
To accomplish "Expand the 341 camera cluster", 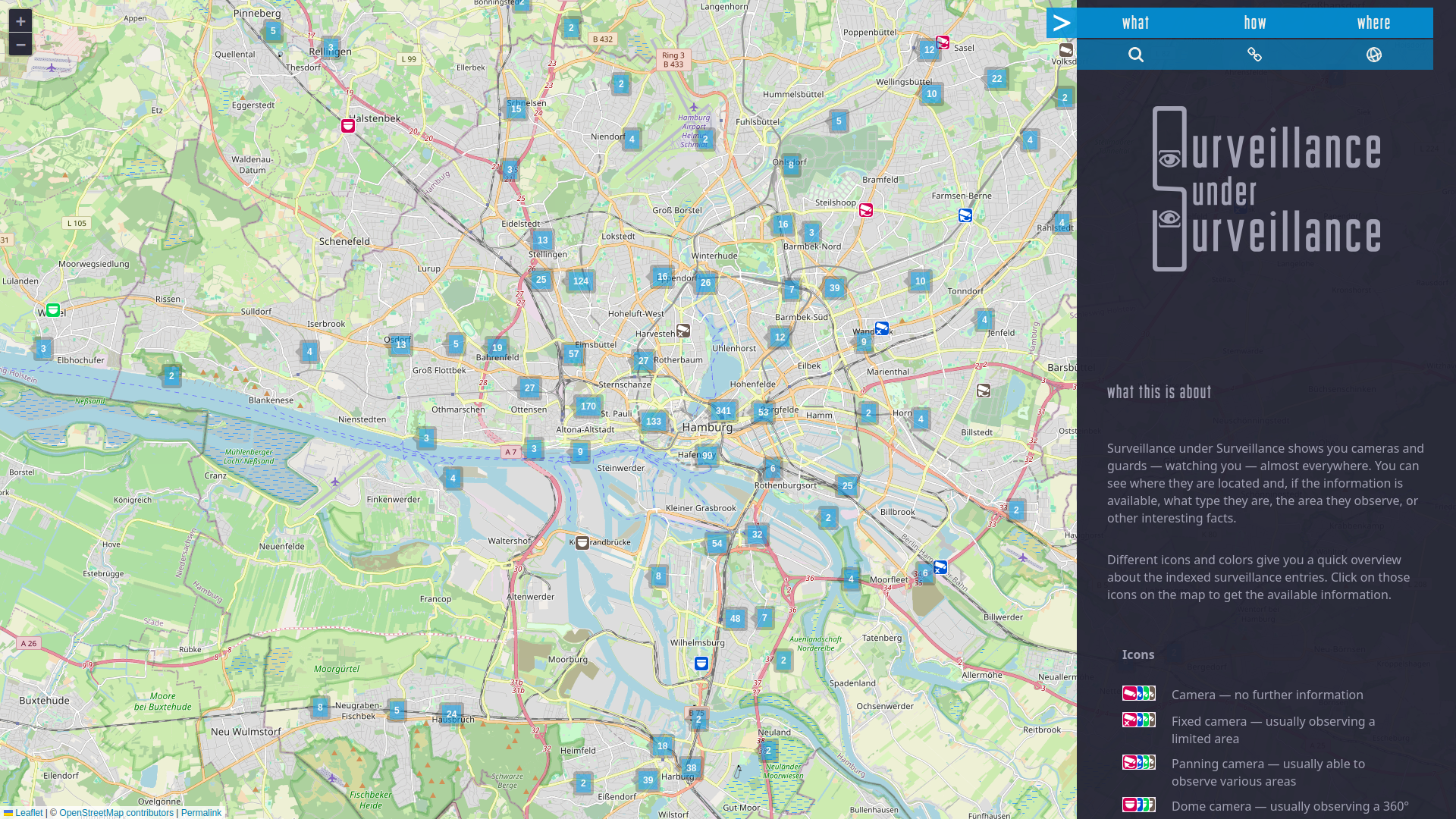I will [x=723, y=411].
